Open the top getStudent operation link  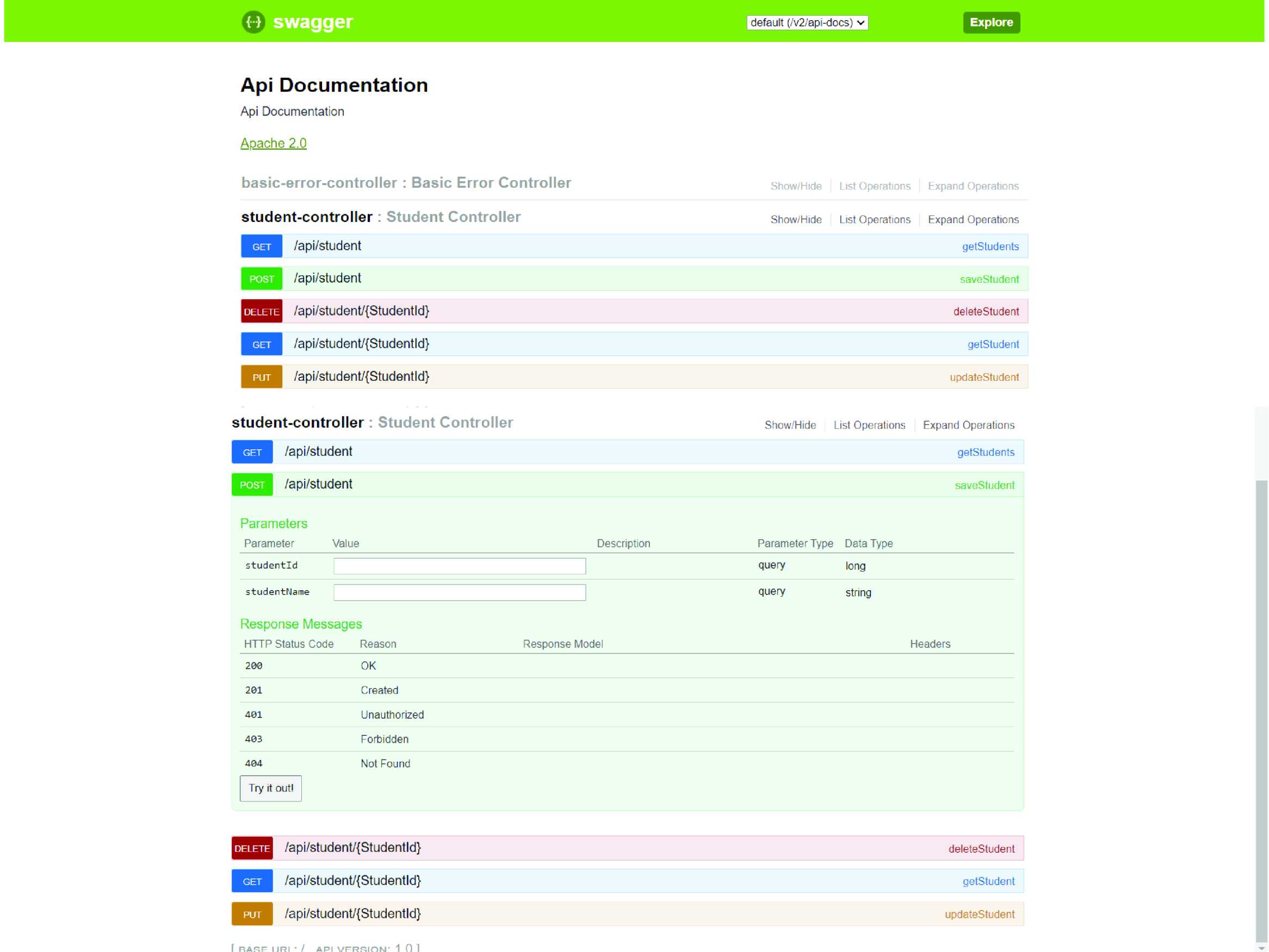[x=993, y=344]
